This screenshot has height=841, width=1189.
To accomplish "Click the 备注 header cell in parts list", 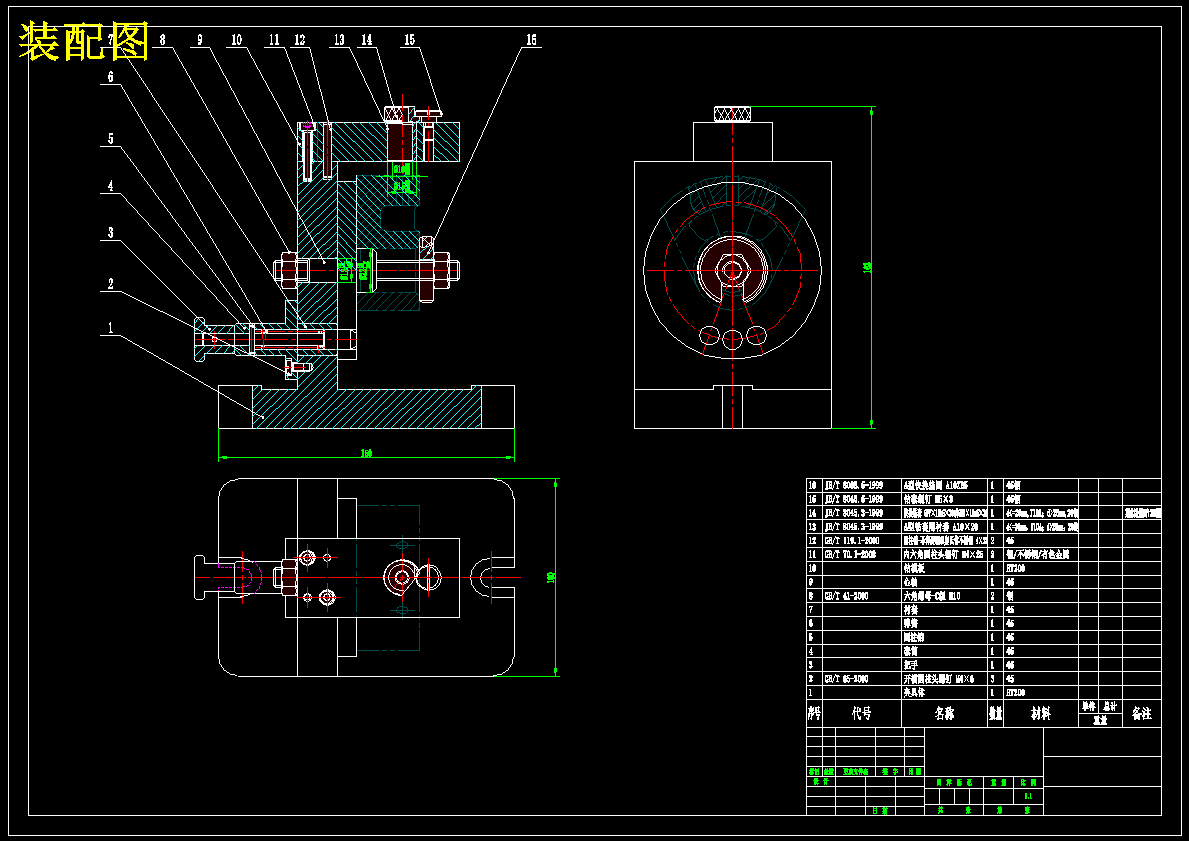I will click(1142, 714).
